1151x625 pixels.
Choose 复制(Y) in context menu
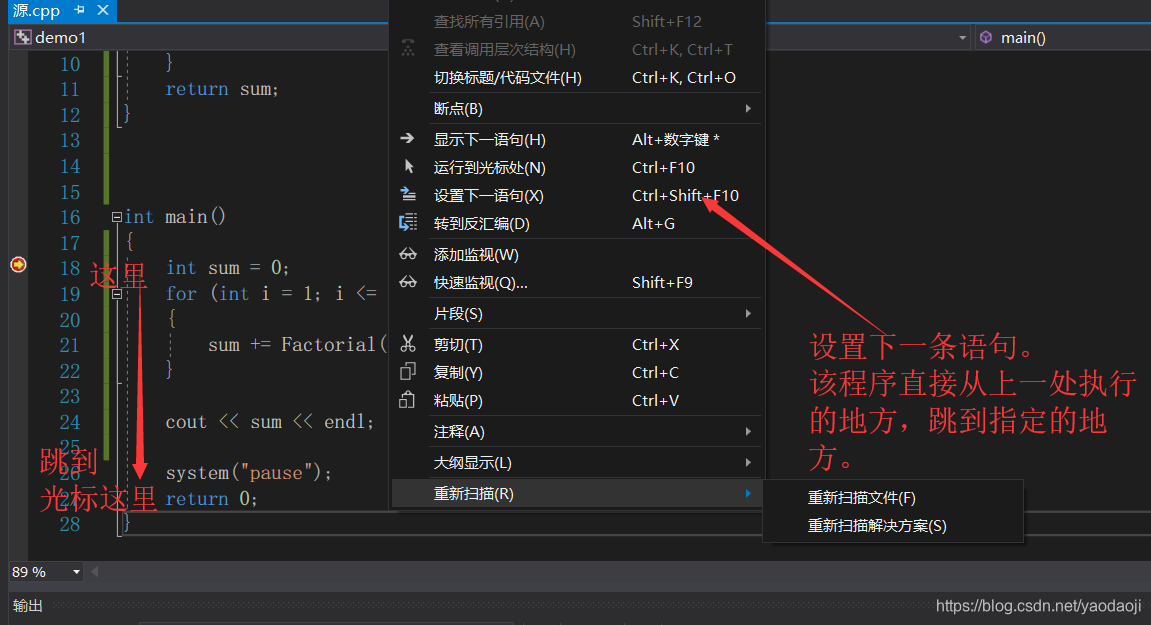577,372
